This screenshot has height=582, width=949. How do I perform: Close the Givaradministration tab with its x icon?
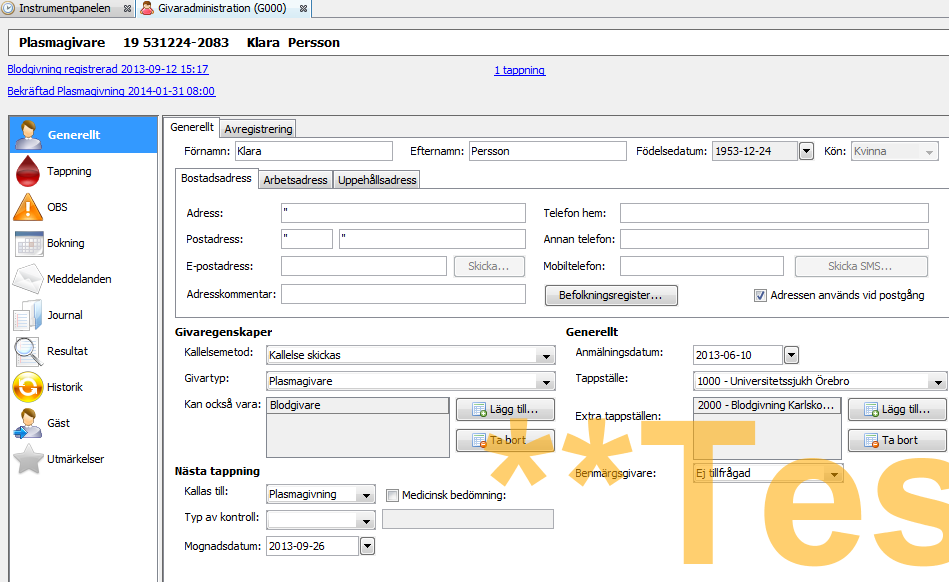[303, 8]
